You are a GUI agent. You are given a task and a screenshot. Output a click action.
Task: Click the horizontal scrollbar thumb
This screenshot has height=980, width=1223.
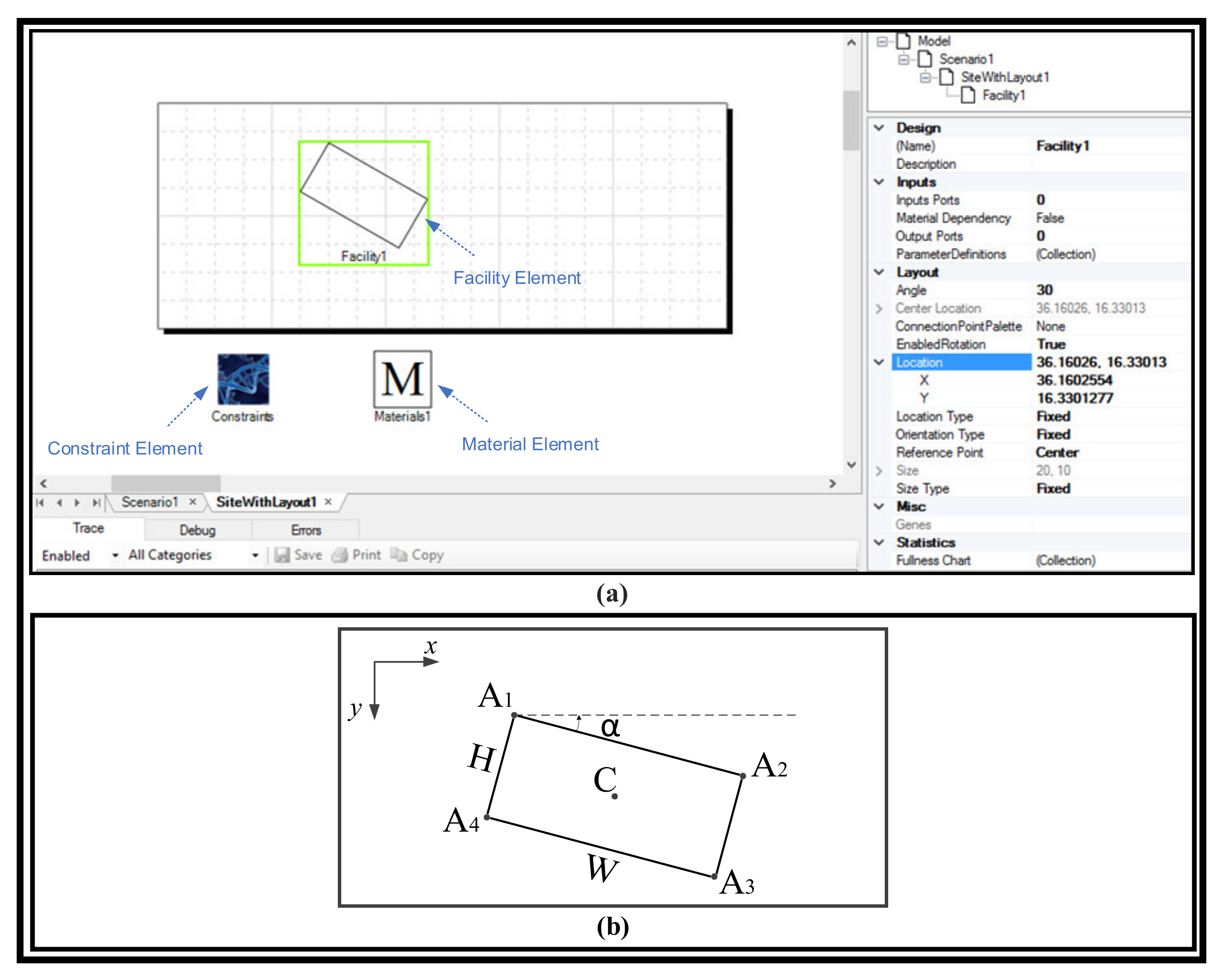pyautogui.click(x=165, y=483)
